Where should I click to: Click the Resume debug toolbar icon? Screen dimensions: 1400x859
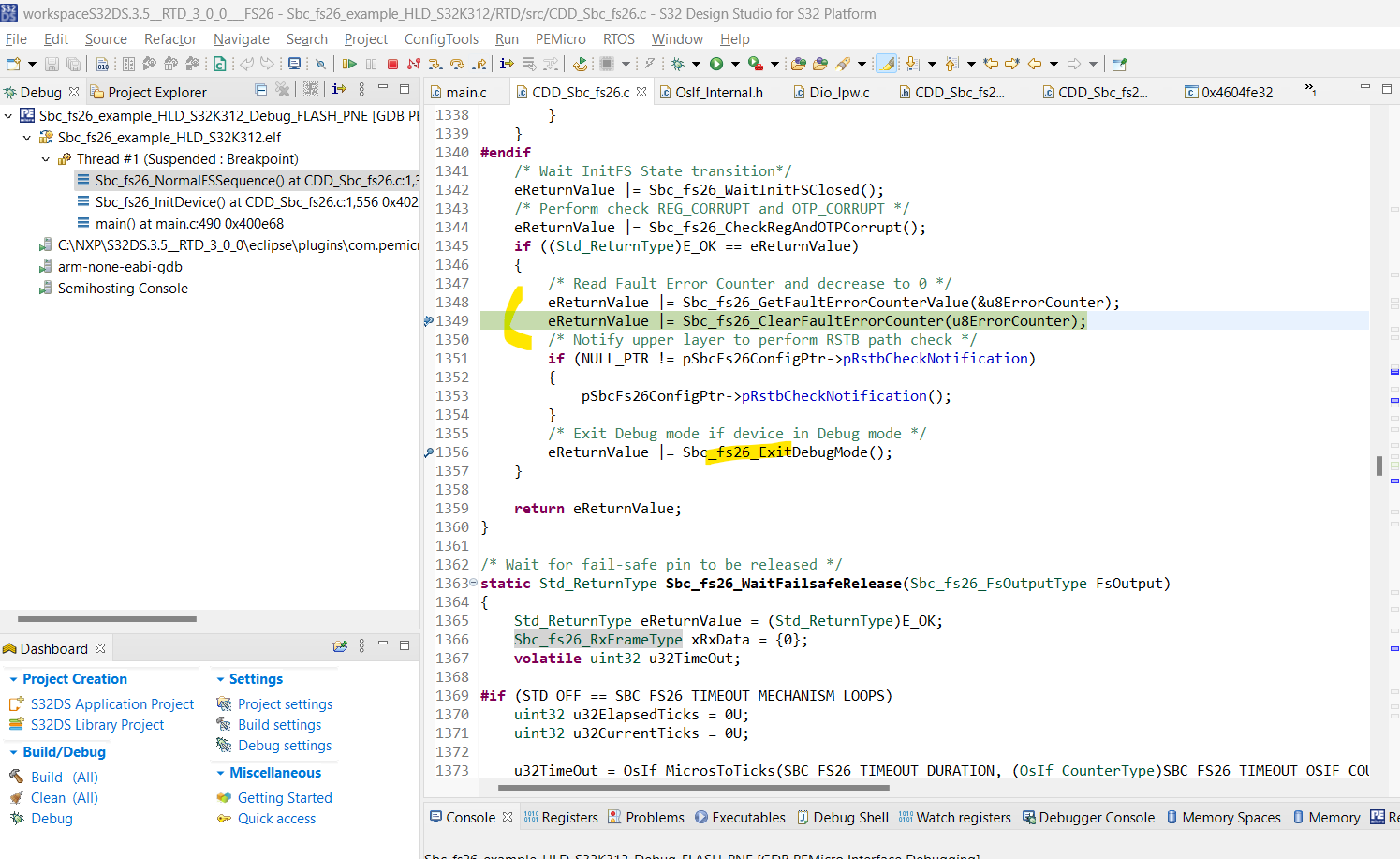point(349,64)
